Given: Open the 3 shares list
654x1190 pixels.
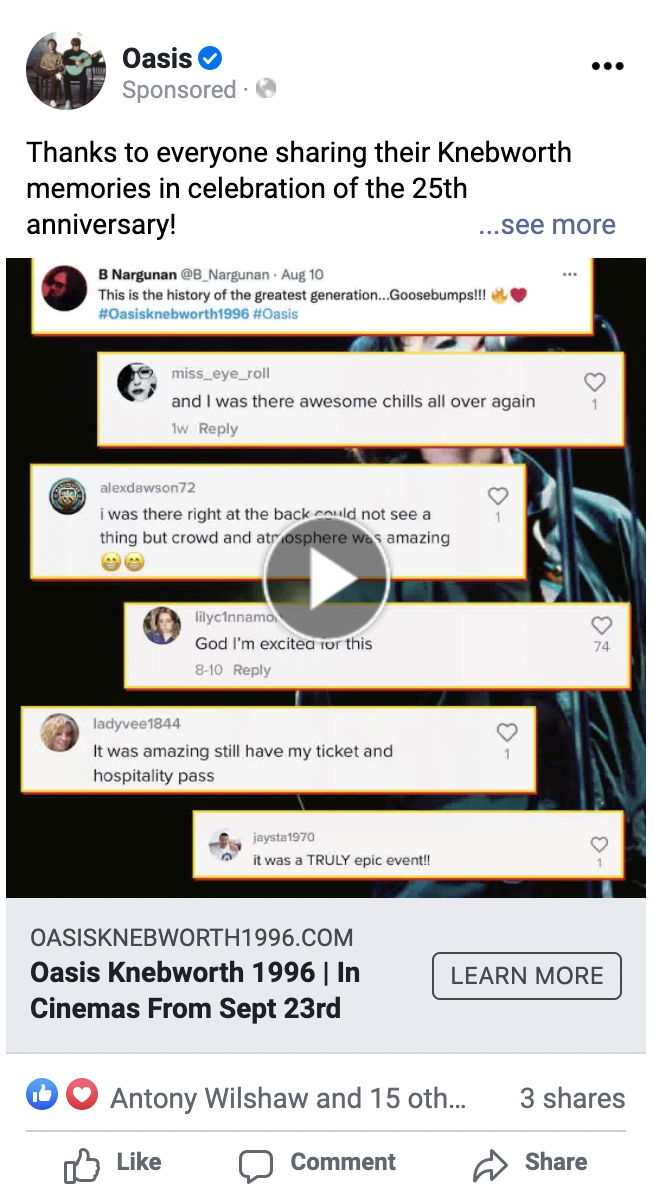Looking at the screenshot, I should [x=572, y=1098].
